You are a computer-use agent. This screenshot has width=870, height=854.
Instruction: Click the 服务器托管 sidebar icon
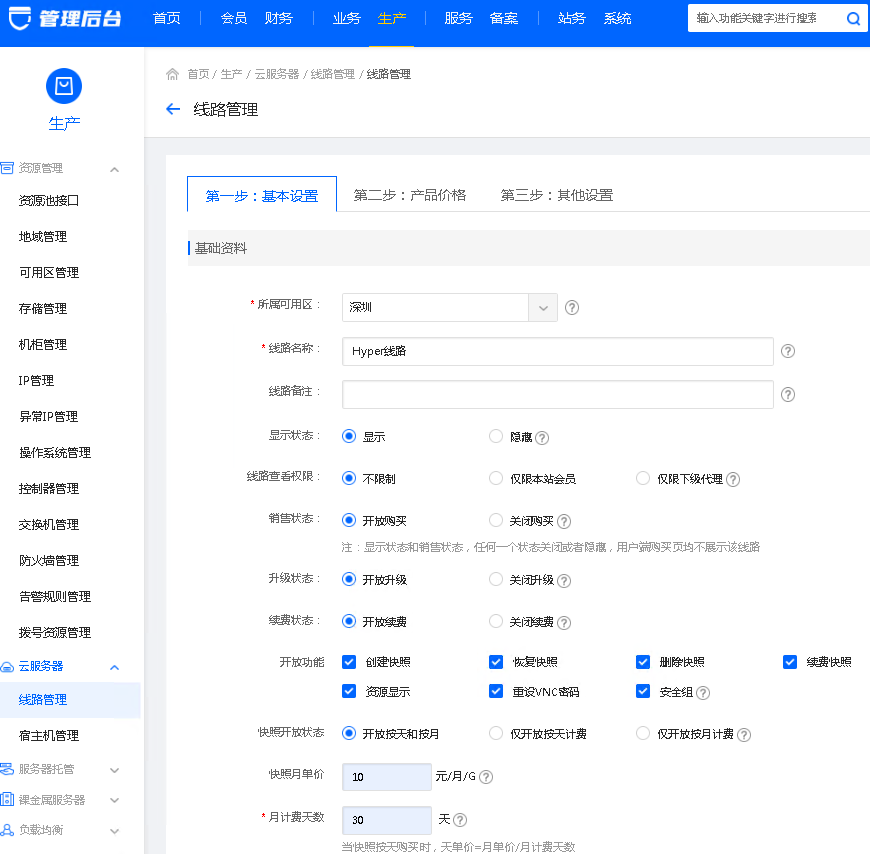7,769
